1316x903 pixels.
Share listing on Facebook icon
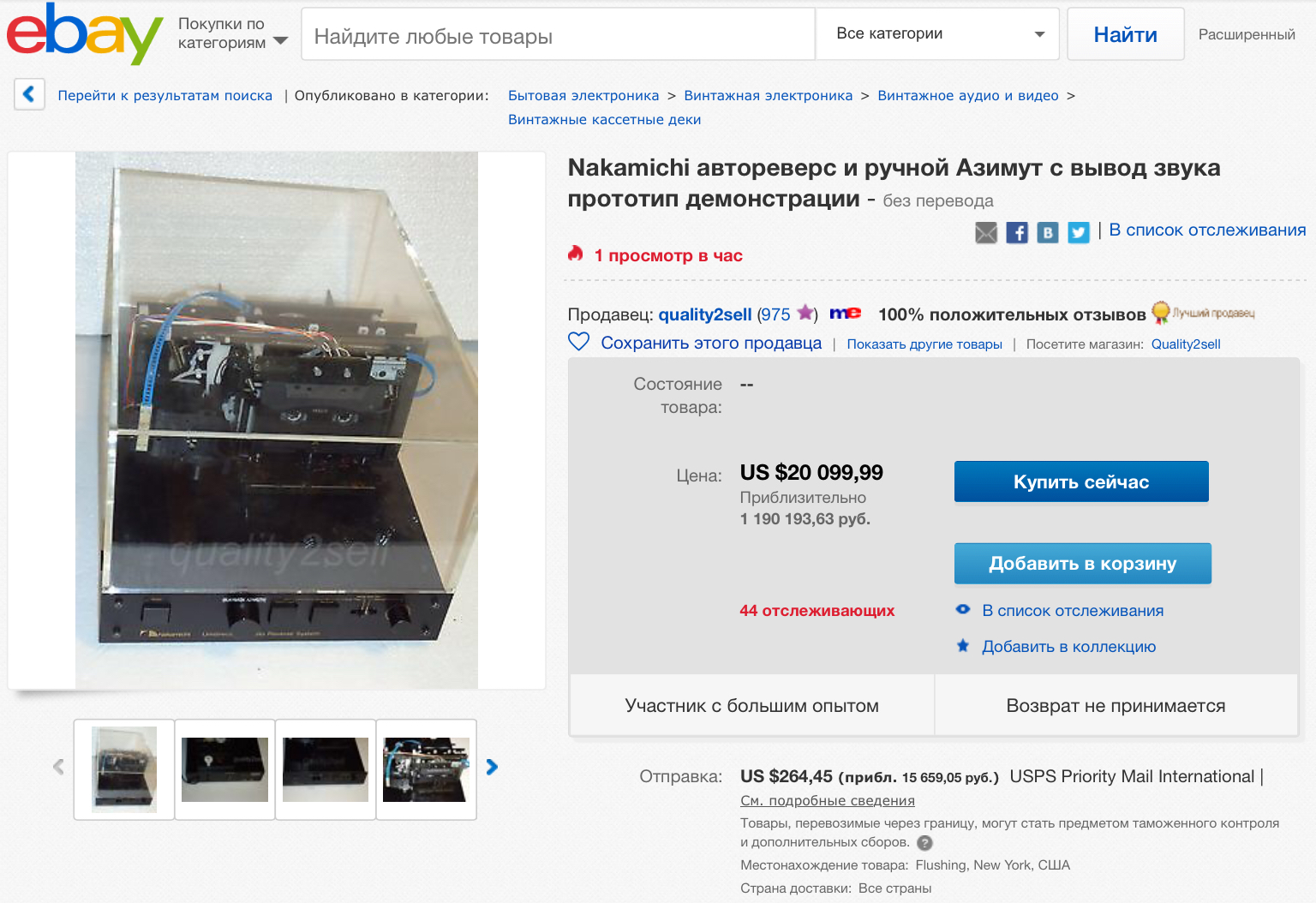[x=1017, y=232]
